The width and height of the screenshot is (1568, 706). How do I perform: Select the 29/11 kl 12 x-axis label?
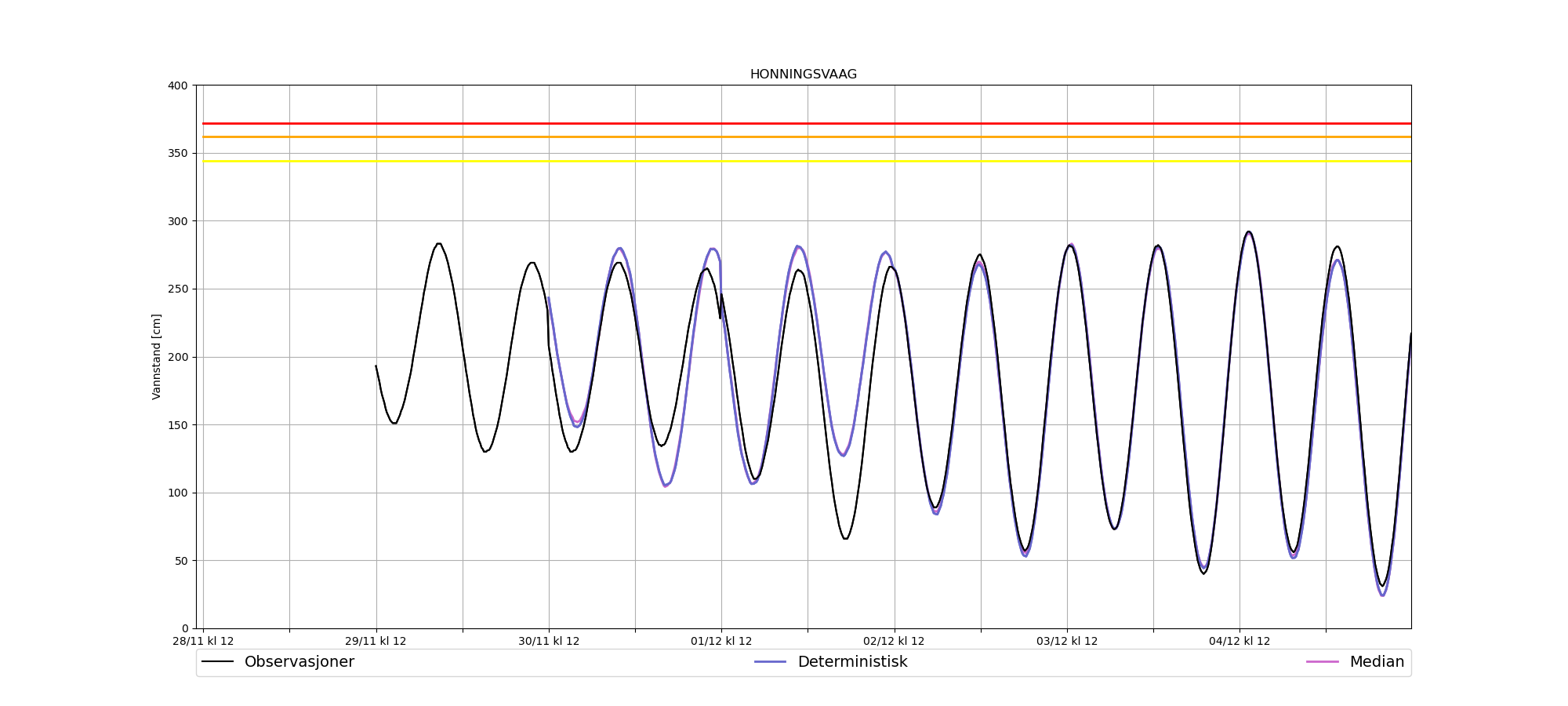(x=376, y=641)
